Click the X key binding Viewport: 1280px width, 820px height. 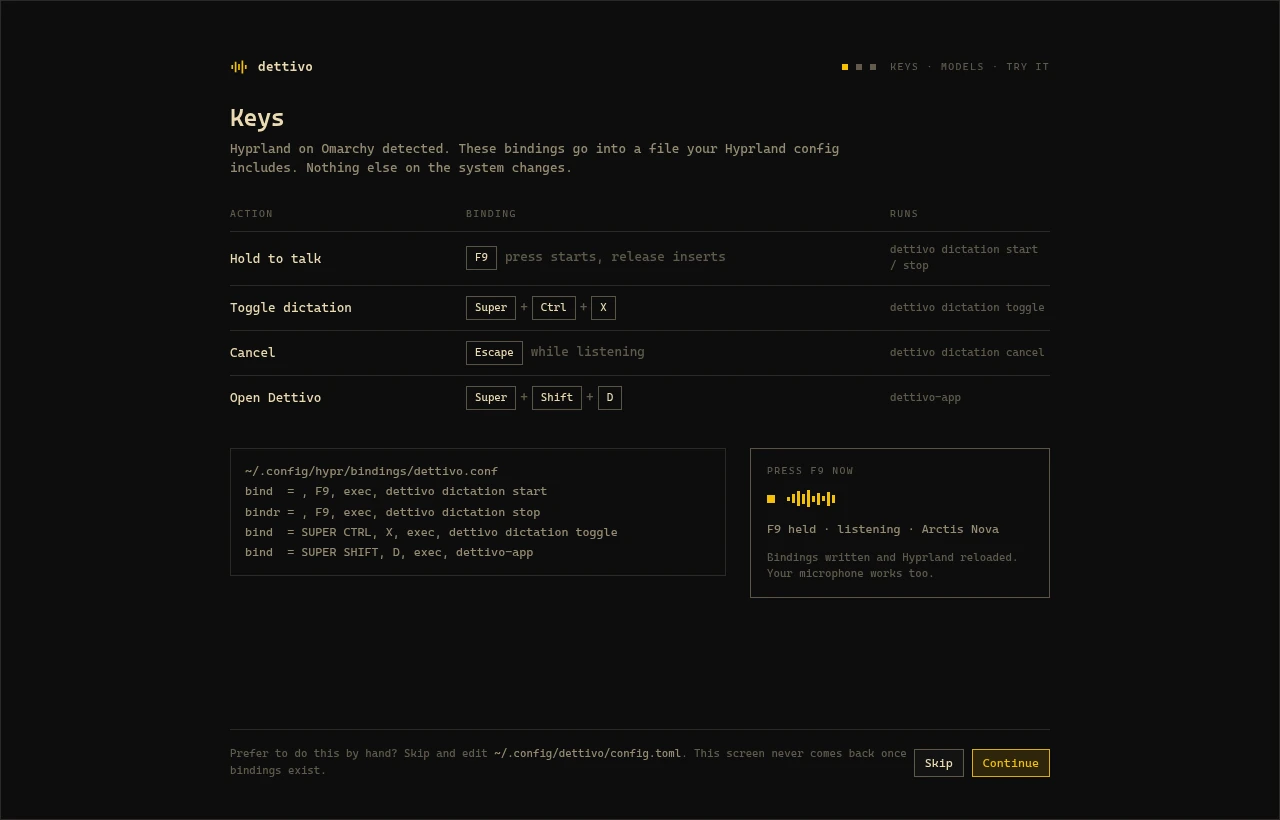coord(603,308)
